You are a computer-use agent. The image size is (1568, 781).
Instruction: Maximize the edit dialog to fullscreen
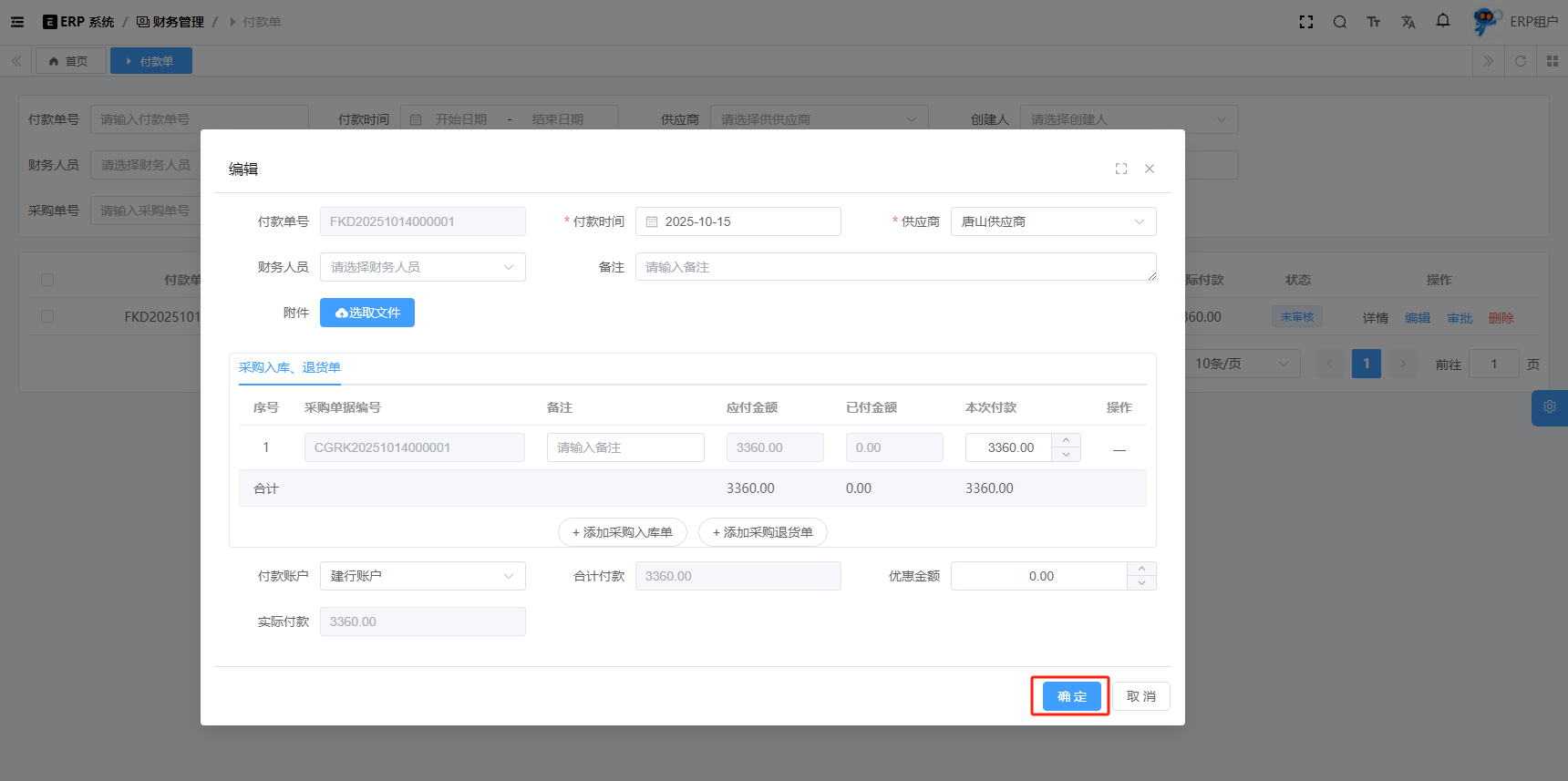[1120, 169]
